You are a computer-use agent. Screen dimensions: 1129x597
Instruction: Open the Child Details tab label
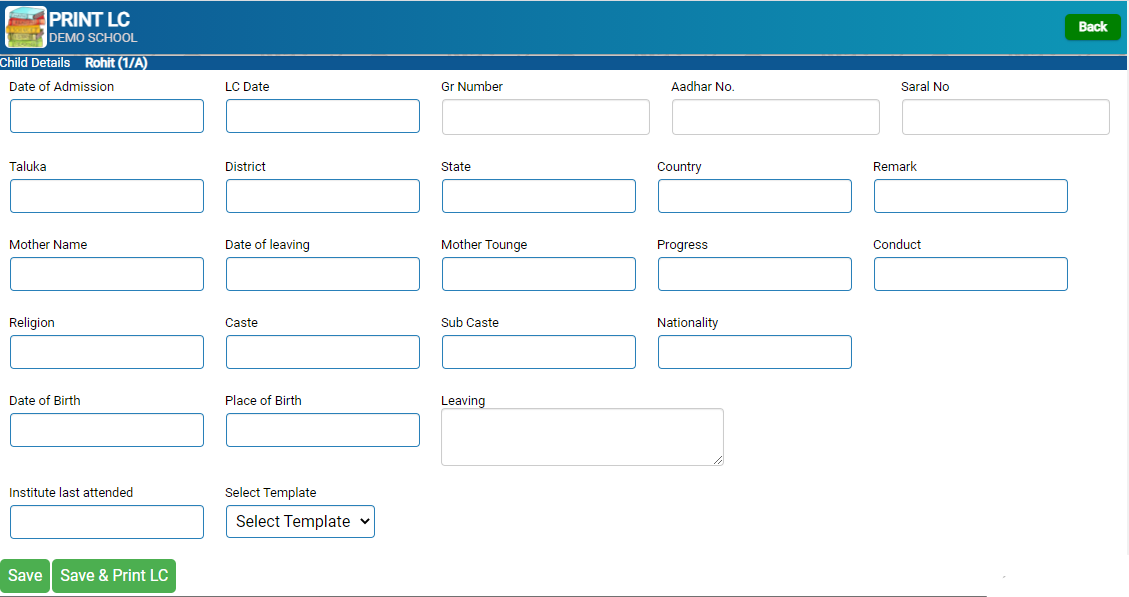coord(35,63)
